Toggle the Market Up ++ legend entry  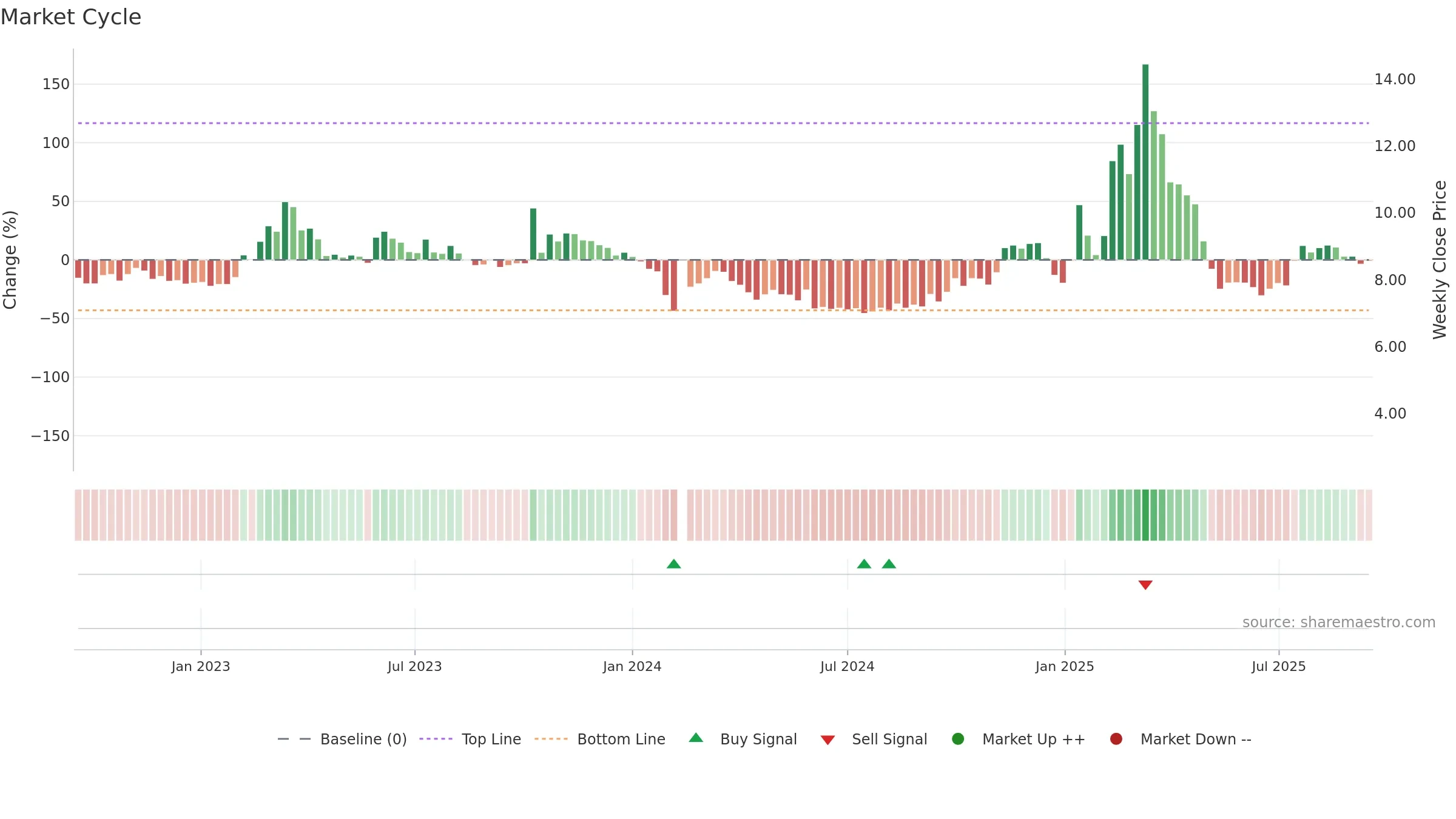(x=1019, y=739)
